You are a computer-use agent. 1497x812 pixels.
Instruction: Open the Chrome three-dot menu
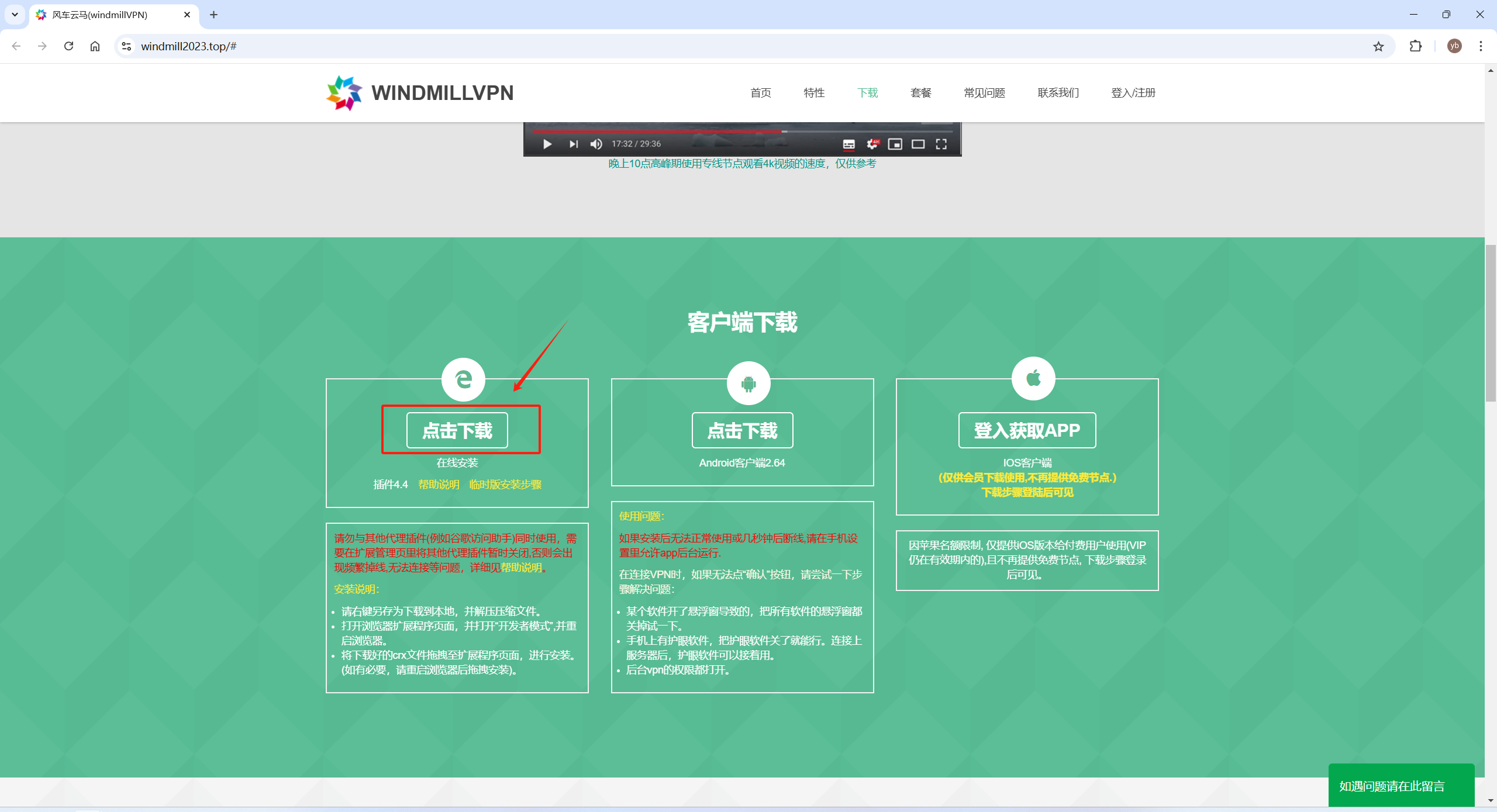pyautogui.click(x=1481, y=46)
